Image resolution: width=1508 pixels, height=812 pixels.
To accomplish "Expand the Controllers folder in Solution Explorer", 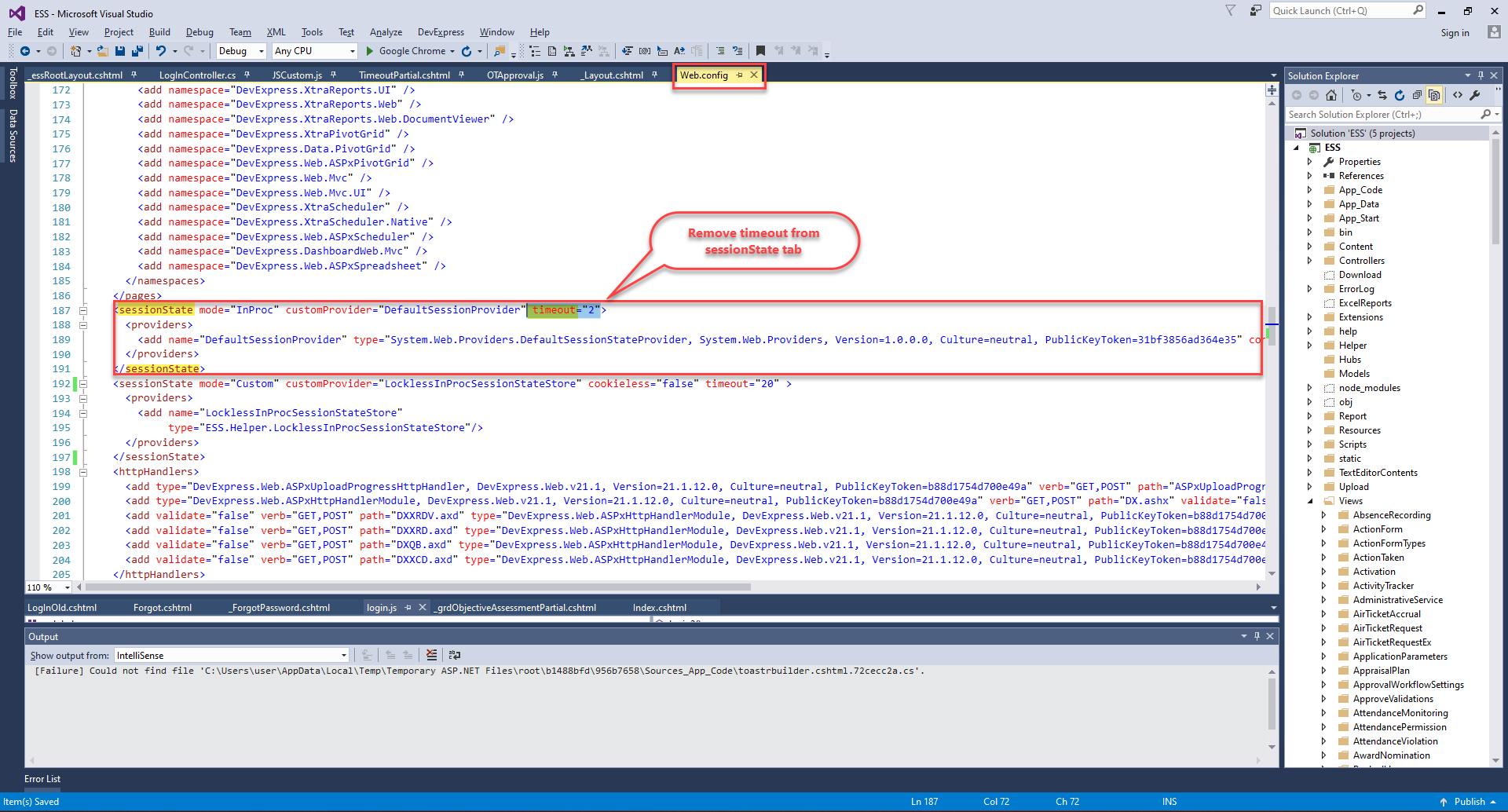I will [x=1309, y=261].
